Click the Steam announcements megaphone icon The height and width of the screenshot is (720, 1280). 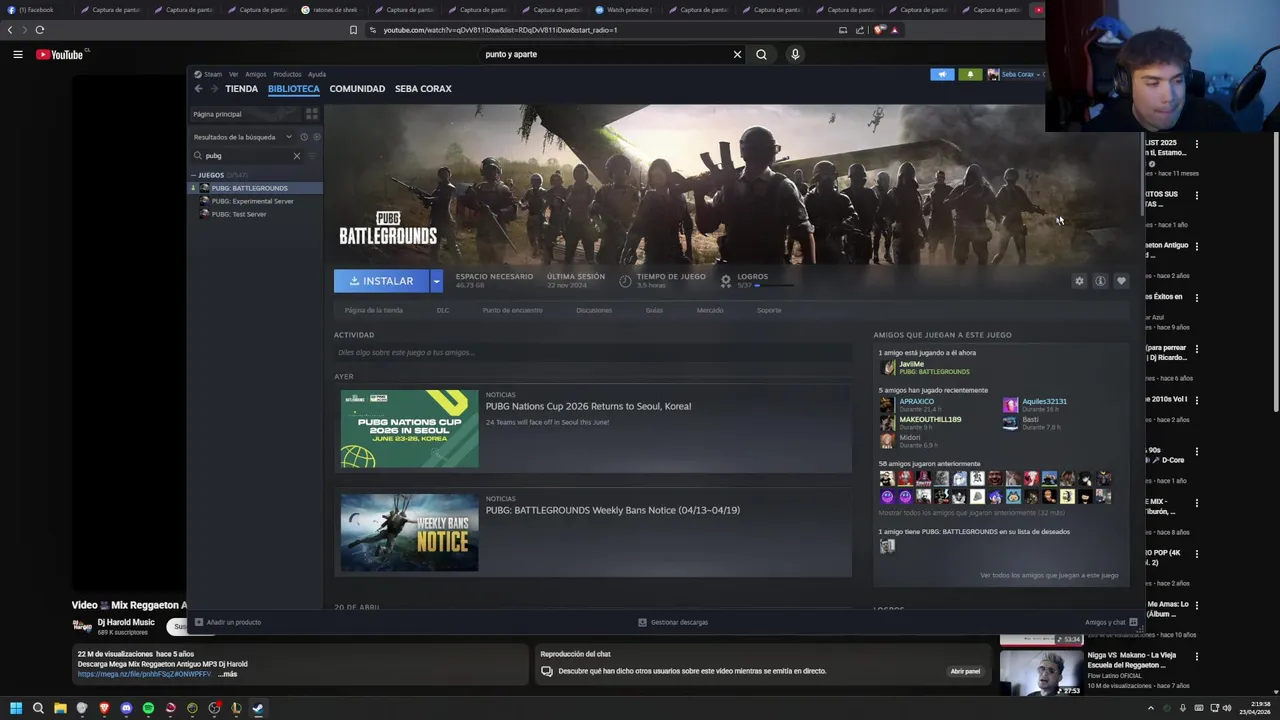(942, 74)
